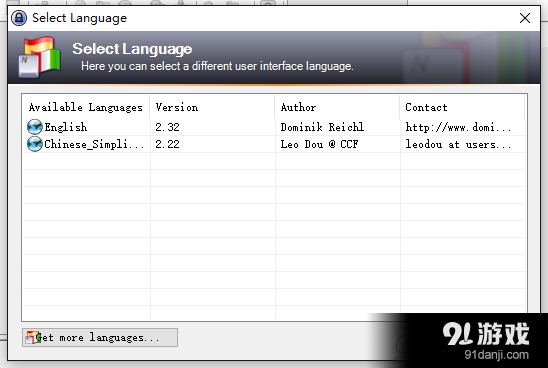Click the globe icon beside Chinese_Simpli...
The image size is (548, 368).
point(35,144)
